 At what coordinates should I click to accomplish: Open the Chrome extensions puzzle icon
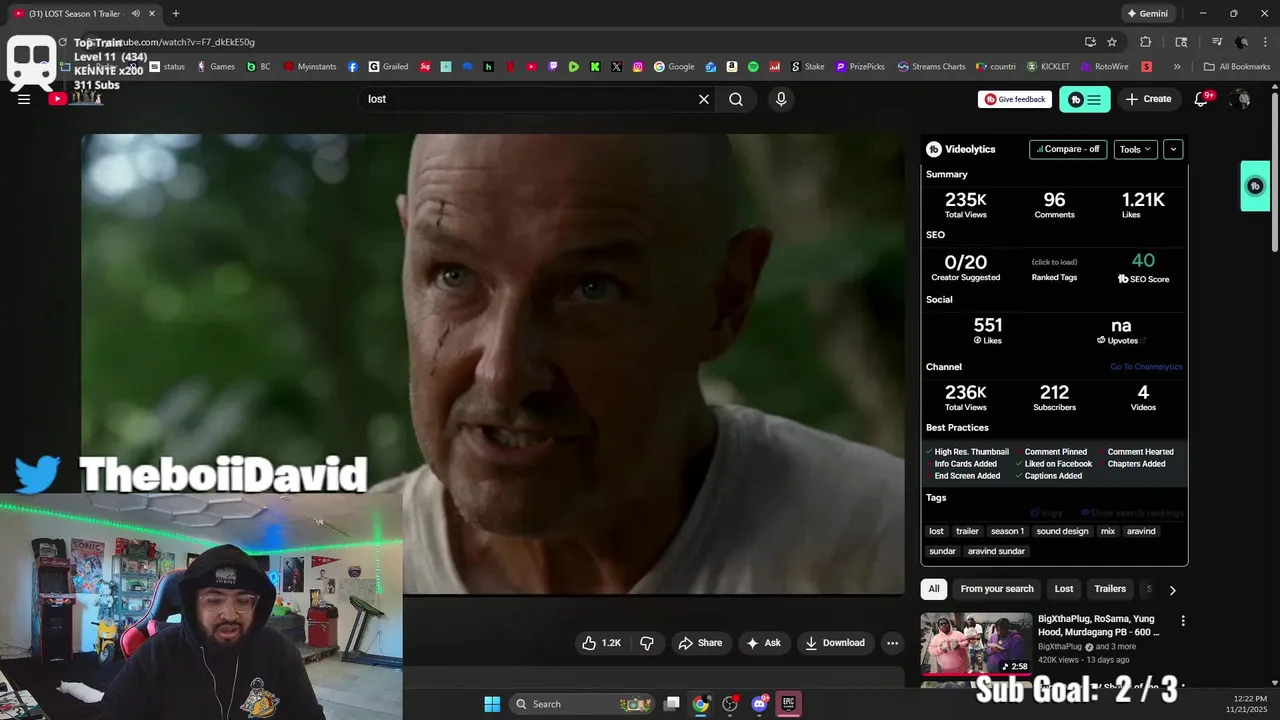point(1146,42)
